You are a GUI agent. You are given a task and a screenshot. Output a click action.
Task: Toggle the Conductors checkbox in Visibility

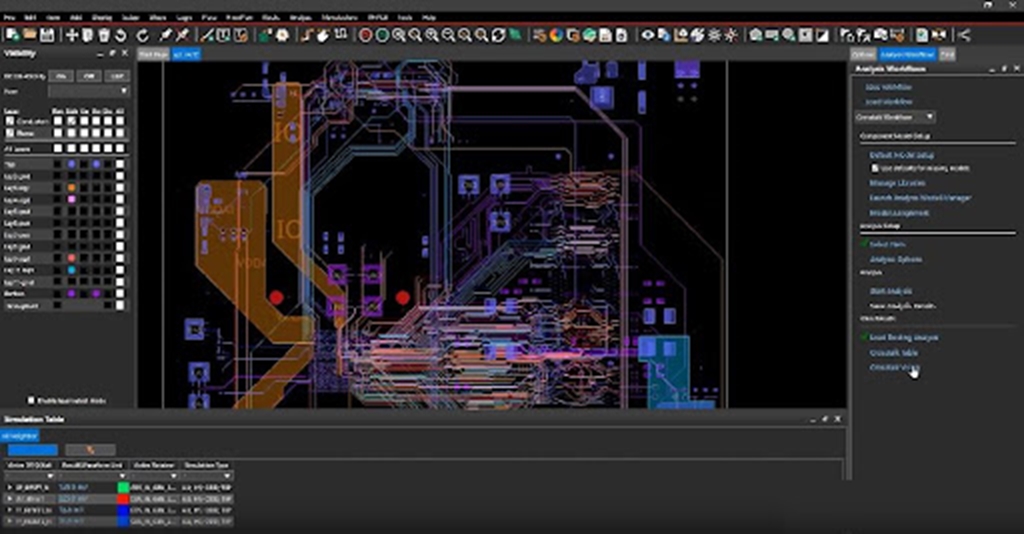10,121
